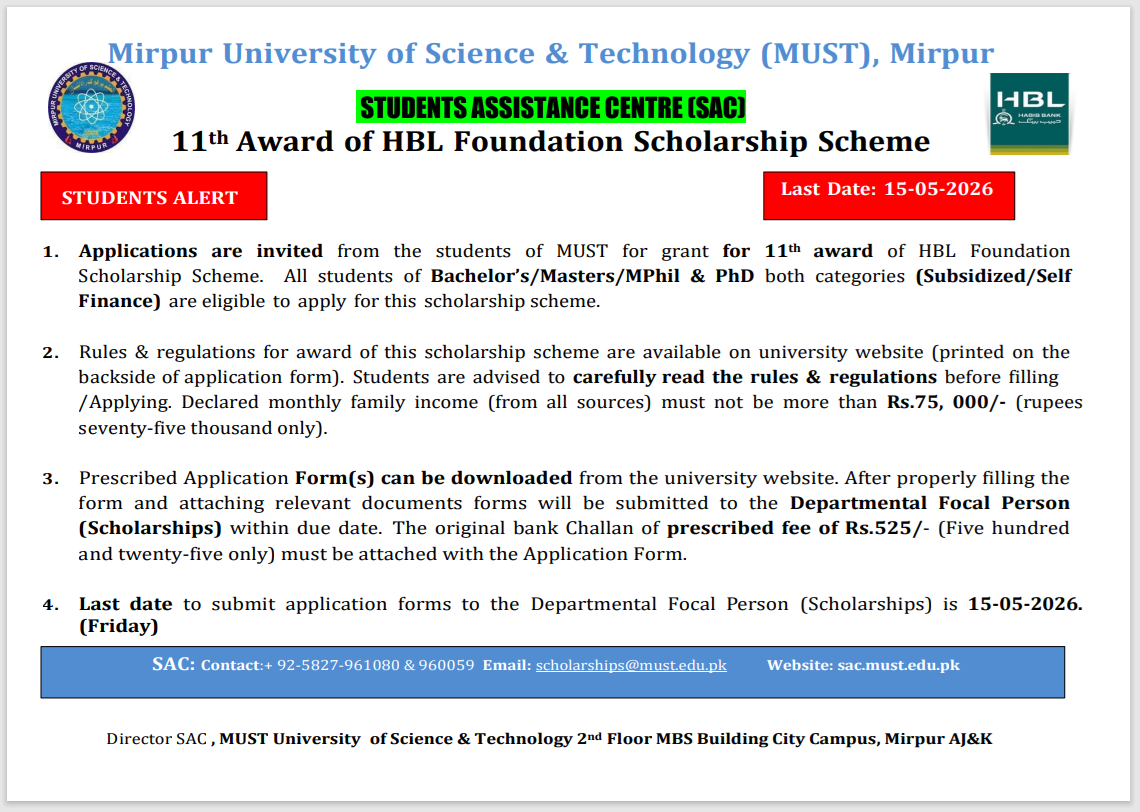This screenshot has width=1140, height=812.
Task: Open the scholarships@must.edu.pk email link
Action: point(631,665)
